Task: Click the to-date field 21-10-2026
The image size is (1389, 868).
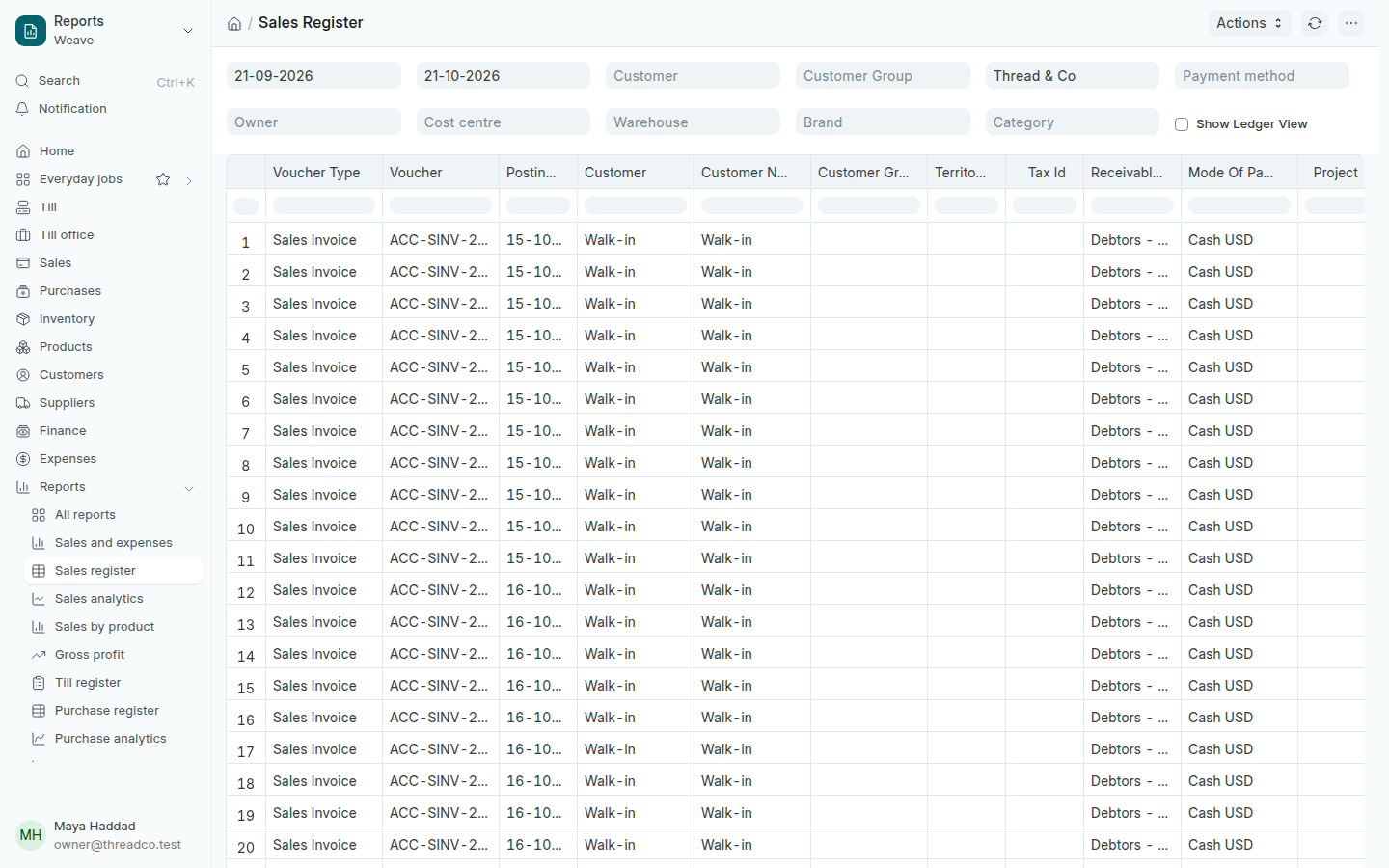Action: click(504, 76)
